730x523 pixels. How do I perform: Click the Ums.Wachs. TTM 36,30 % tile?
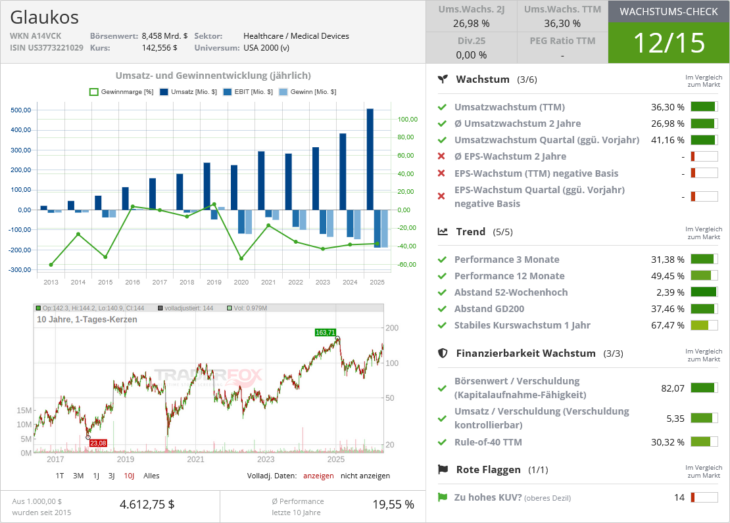562,16
